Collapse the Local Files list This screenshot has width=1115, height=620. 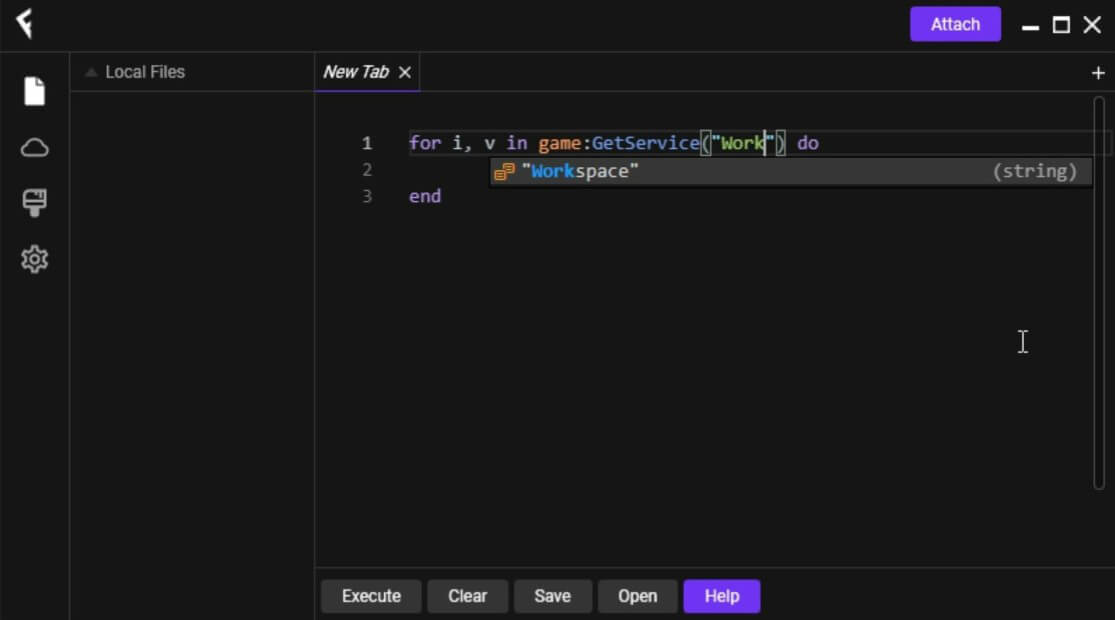pos(91,71)
